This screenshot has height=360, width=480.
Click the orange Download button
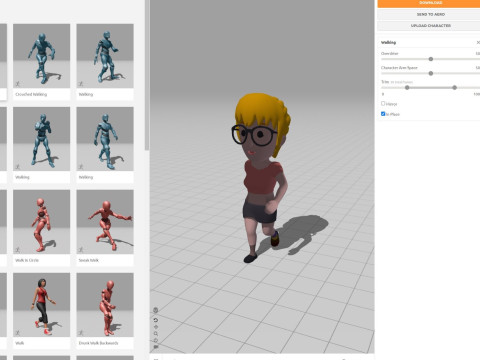pos(429,3)
